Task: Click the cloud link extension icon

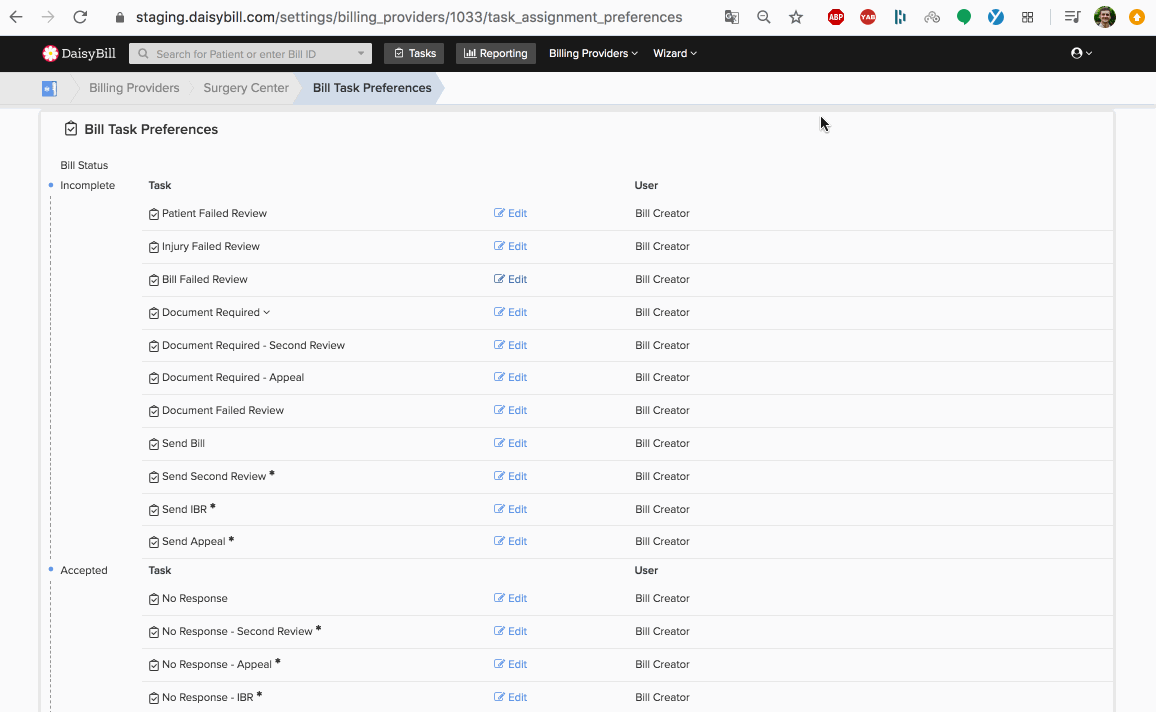Action: point(932,17)
